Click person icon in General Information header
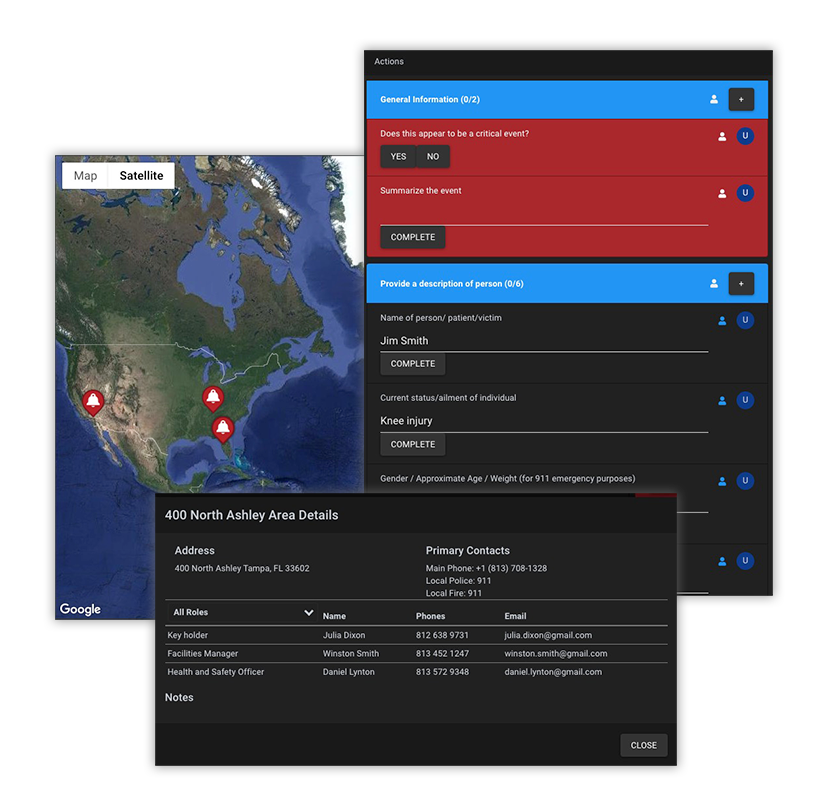Screen dimensions: 833x800 (x=714, y=99)
